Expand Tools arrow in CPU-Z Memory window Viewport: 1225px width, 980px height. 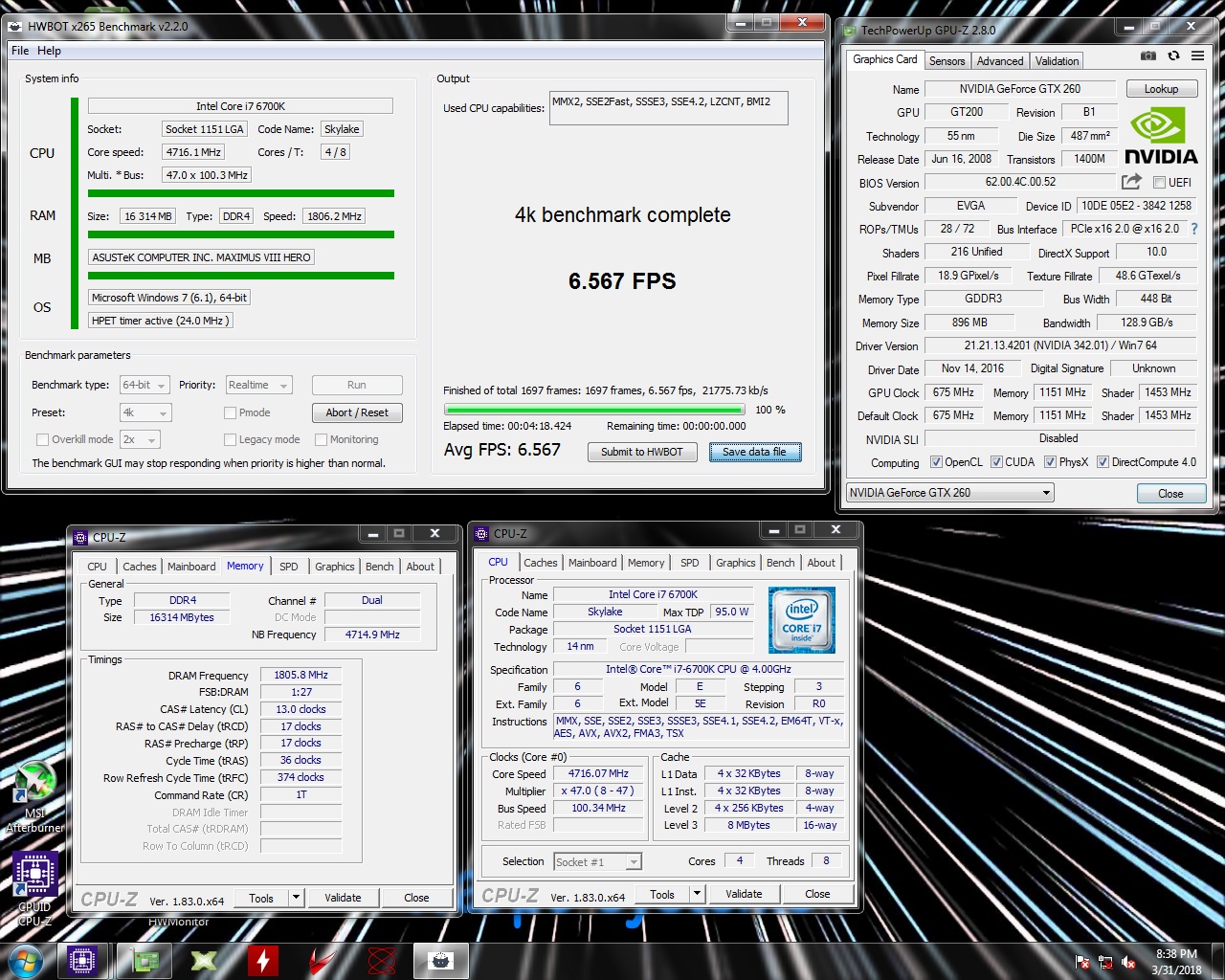click(297, 898)
